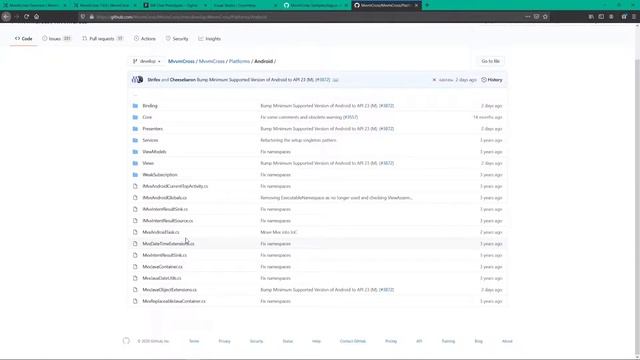Click file icon beside IMvxAndroidCurrentTopActivity.cs

pyautogui.click(x=135, y=186)
